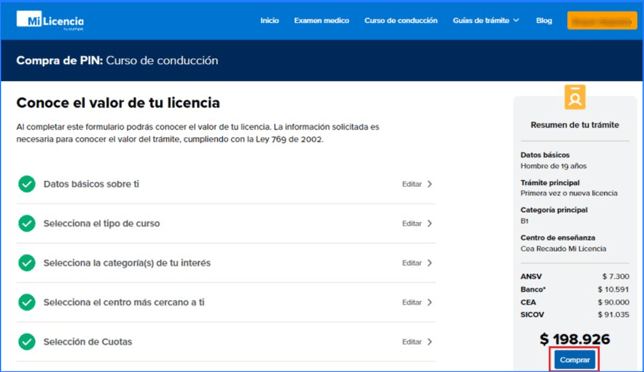Viewport: 644px width, 372px height.
Task: Click the ANSV $ 7.300 amount
Action: tap(616, 276)
